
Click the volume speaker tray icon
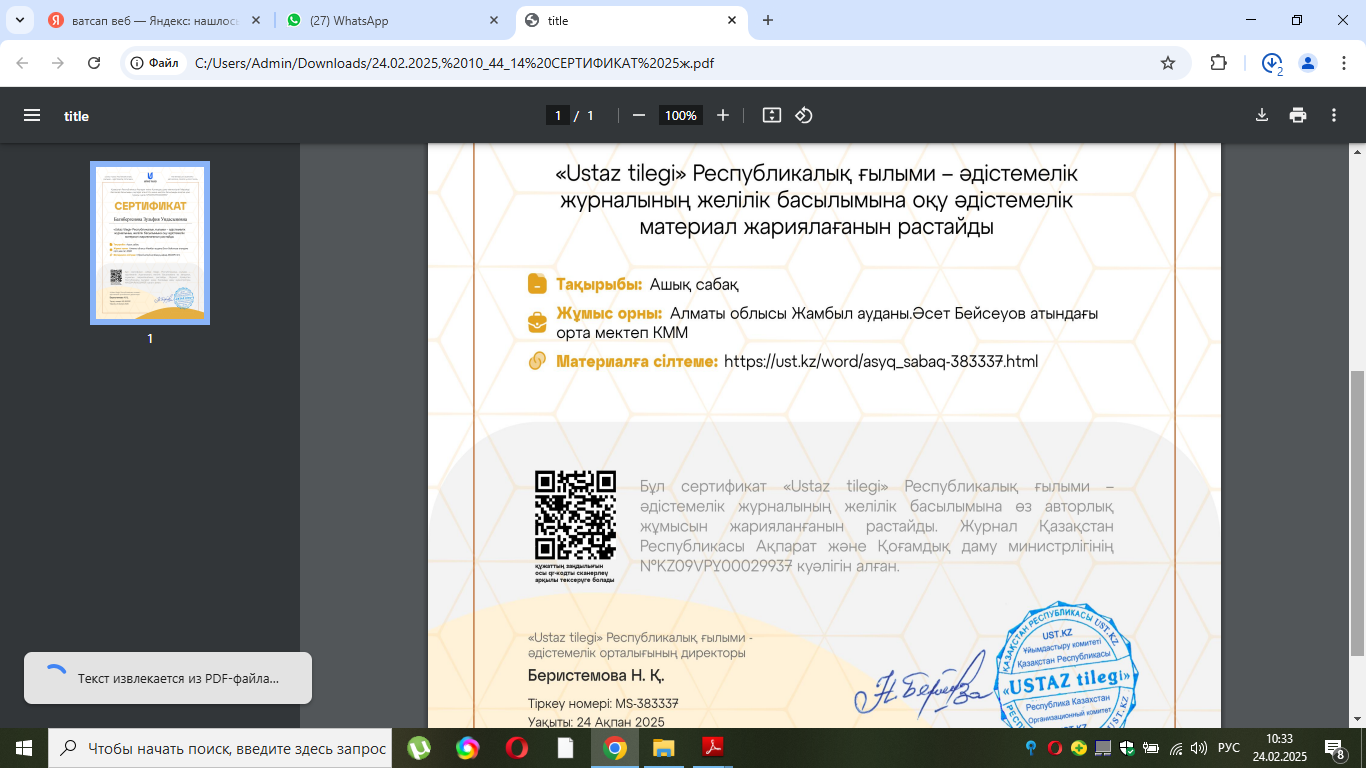click(1198, 748)
